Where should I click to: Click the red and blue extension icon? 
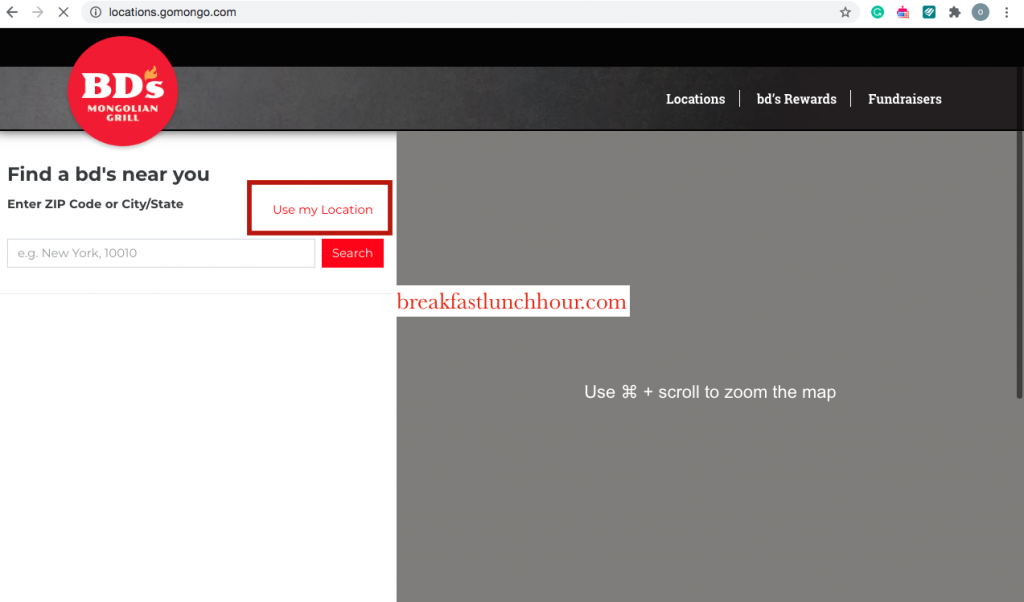pyautogui.click(x=903, y=13)
